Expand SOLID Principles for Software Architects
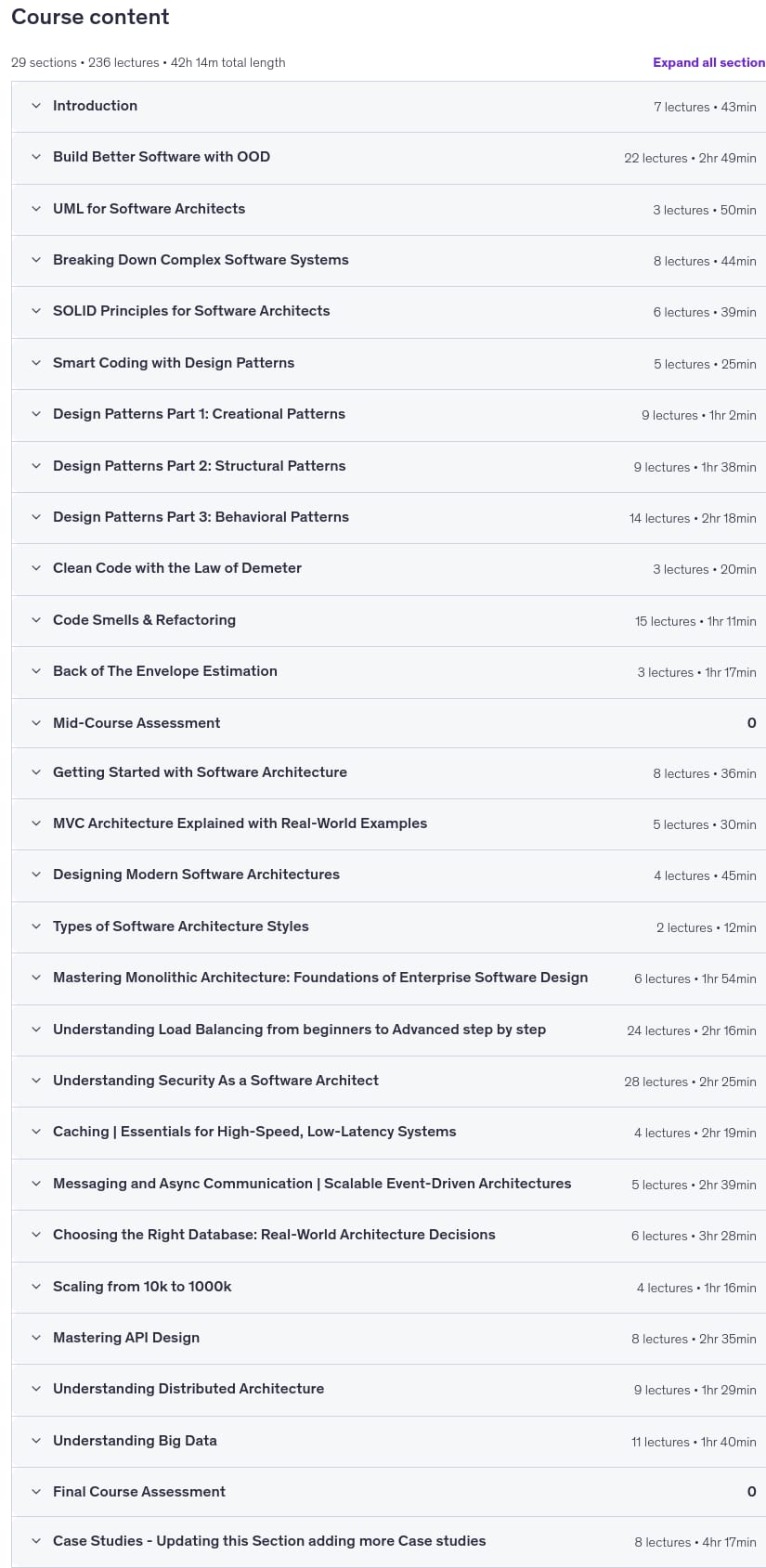 388,312
